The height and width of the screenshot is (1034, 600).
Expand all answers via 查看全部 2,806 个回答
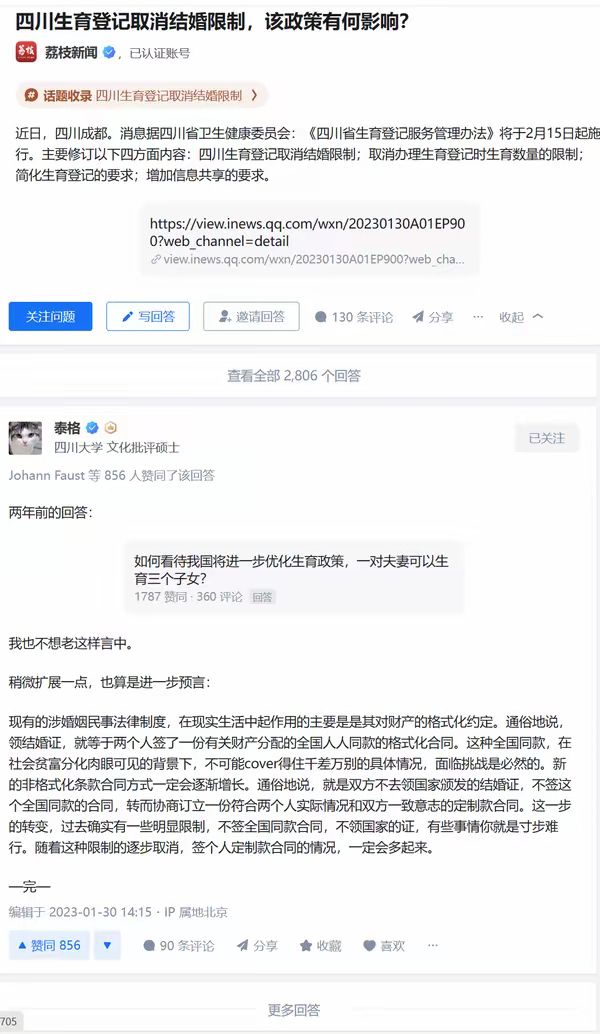click(x=294, y=375)
